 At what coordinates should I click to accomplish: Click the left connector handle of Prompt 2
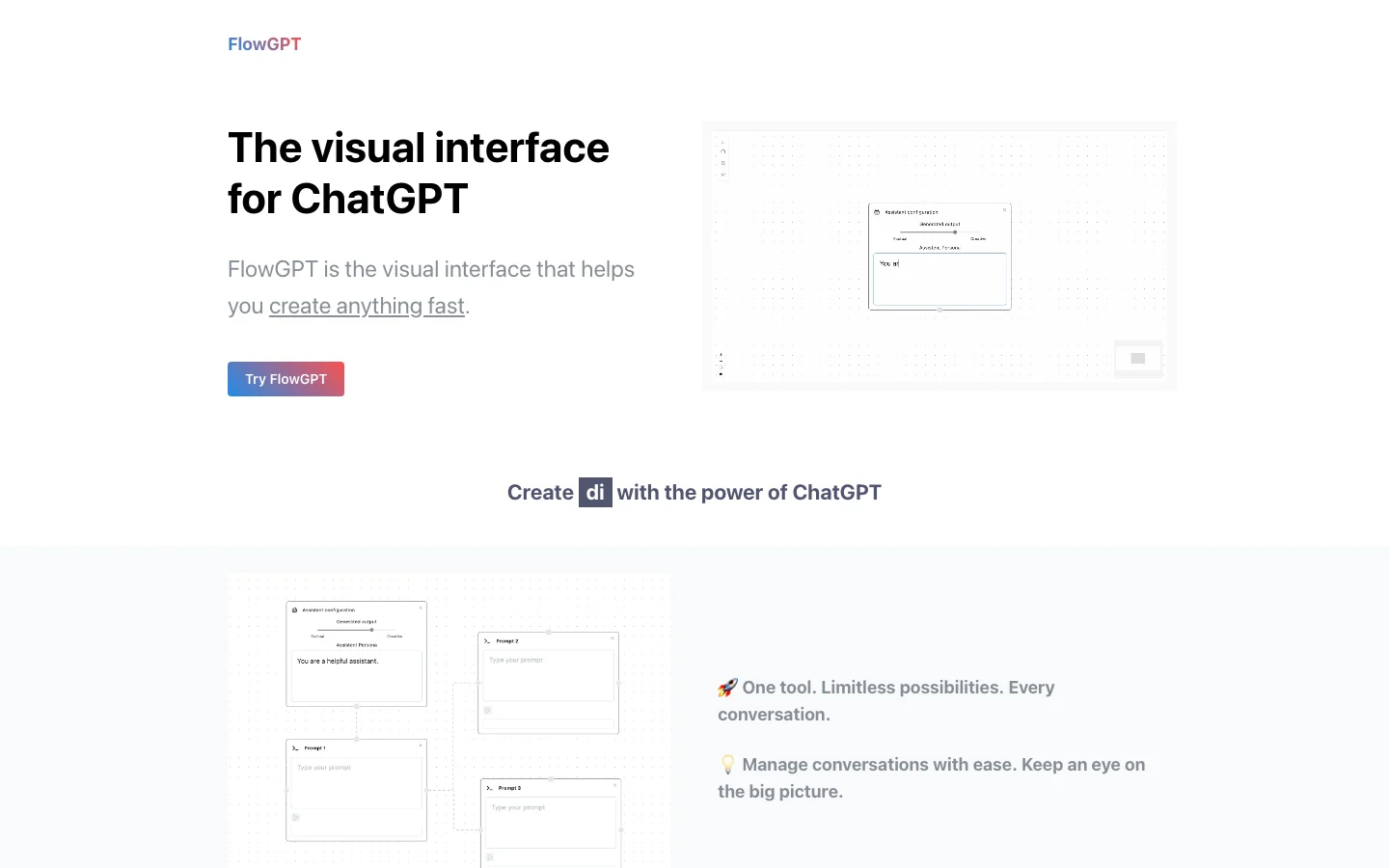(478, 683)
